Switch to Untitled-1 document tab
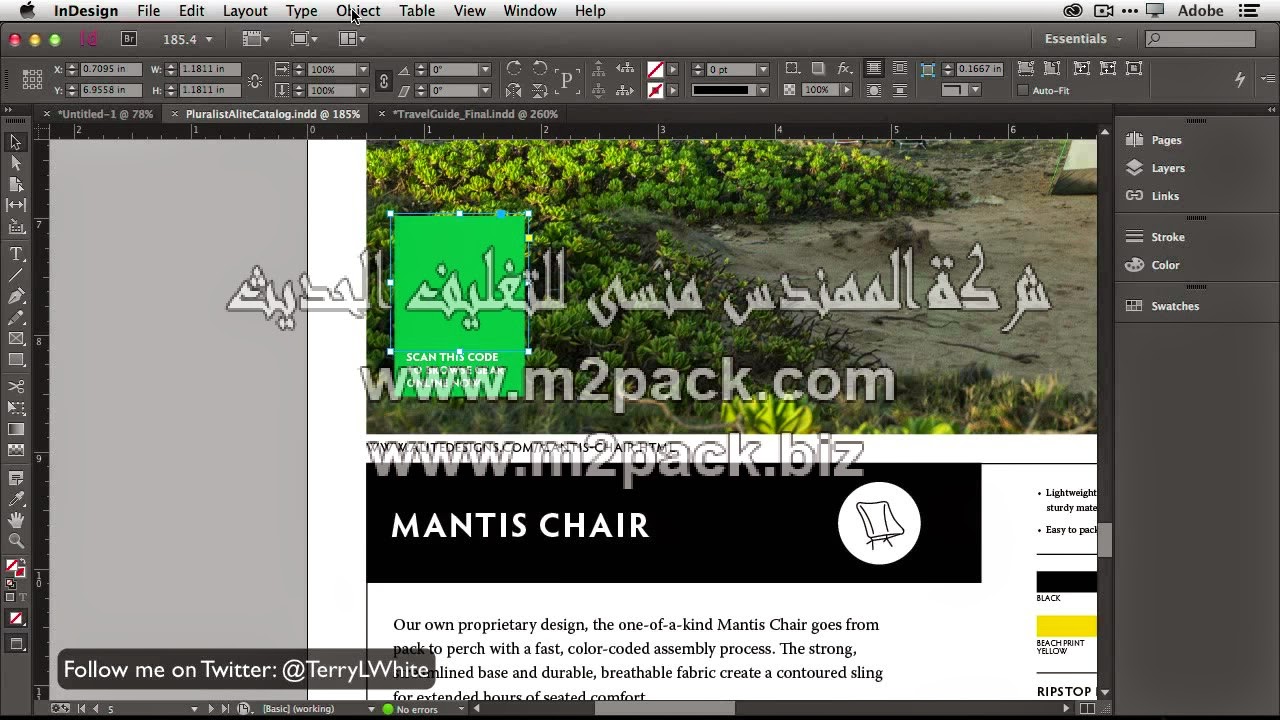This screenshot has width=1280, height=720. pyautogui.click(x=105, y=114)
